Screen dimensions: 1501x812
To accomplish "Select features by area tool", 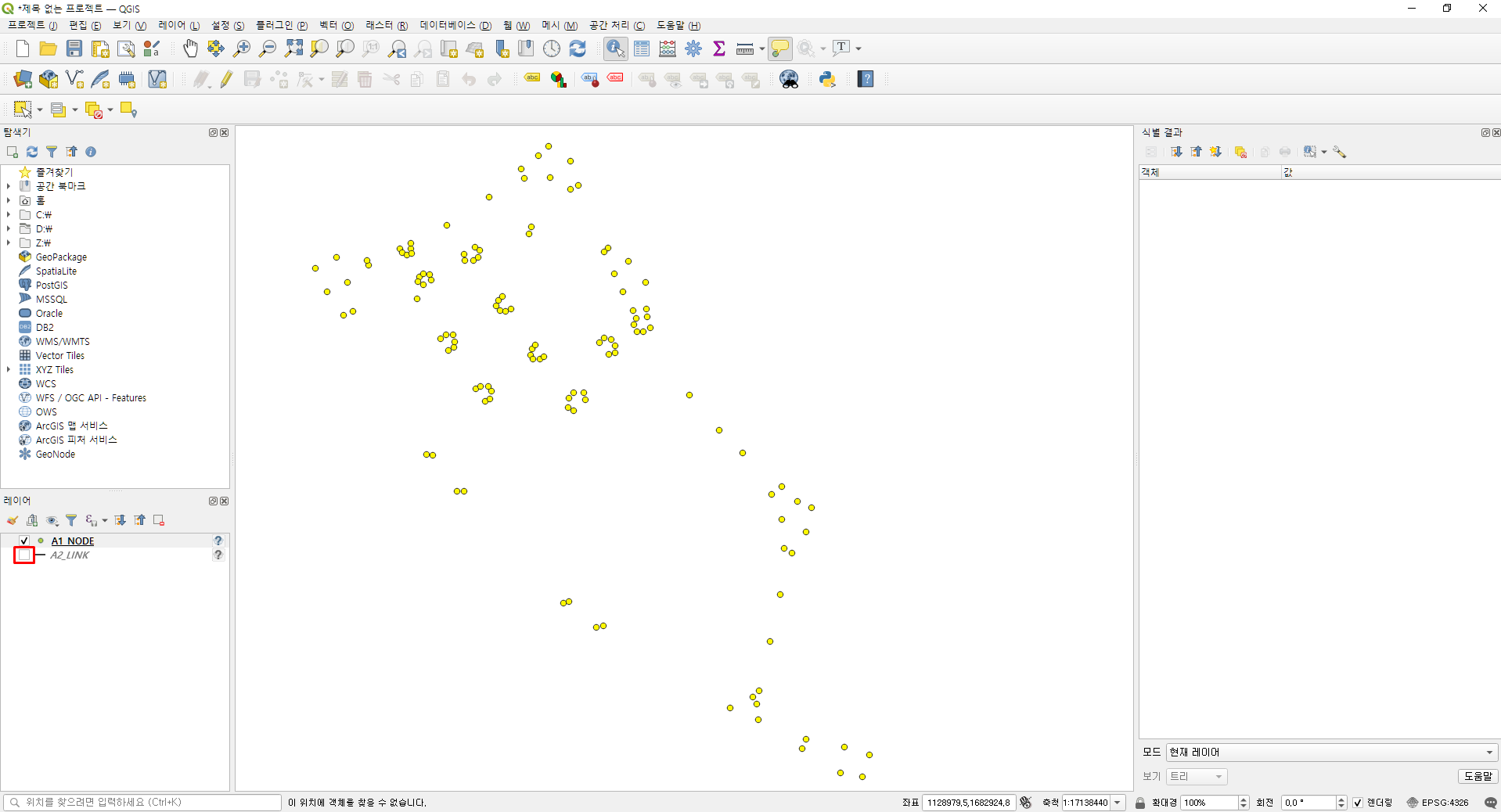I will point(23,110).
